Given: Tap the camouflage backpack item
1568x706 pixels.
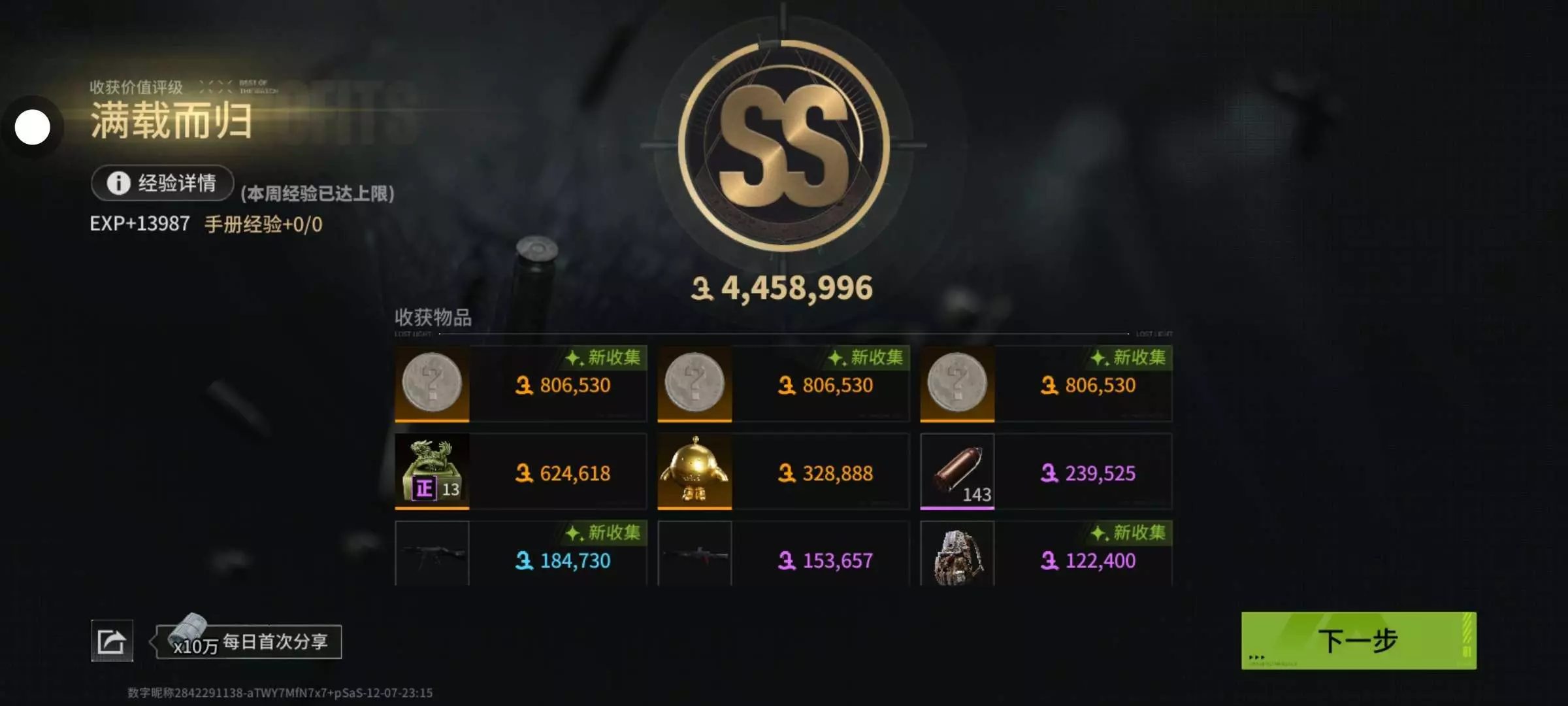Looking at the screenshot, I should [957, 554].
